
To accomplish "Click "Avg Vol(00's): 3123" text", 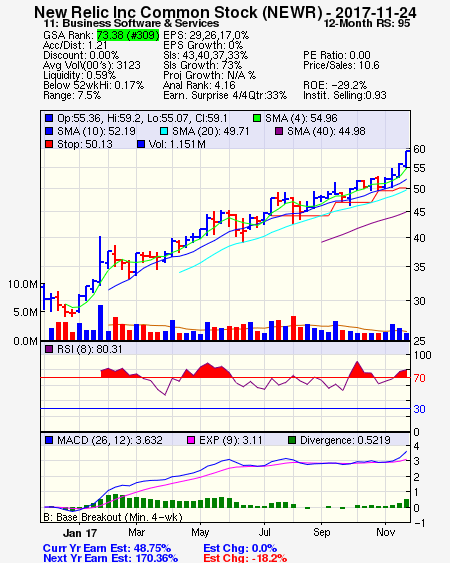I will [x=92, y=65].
